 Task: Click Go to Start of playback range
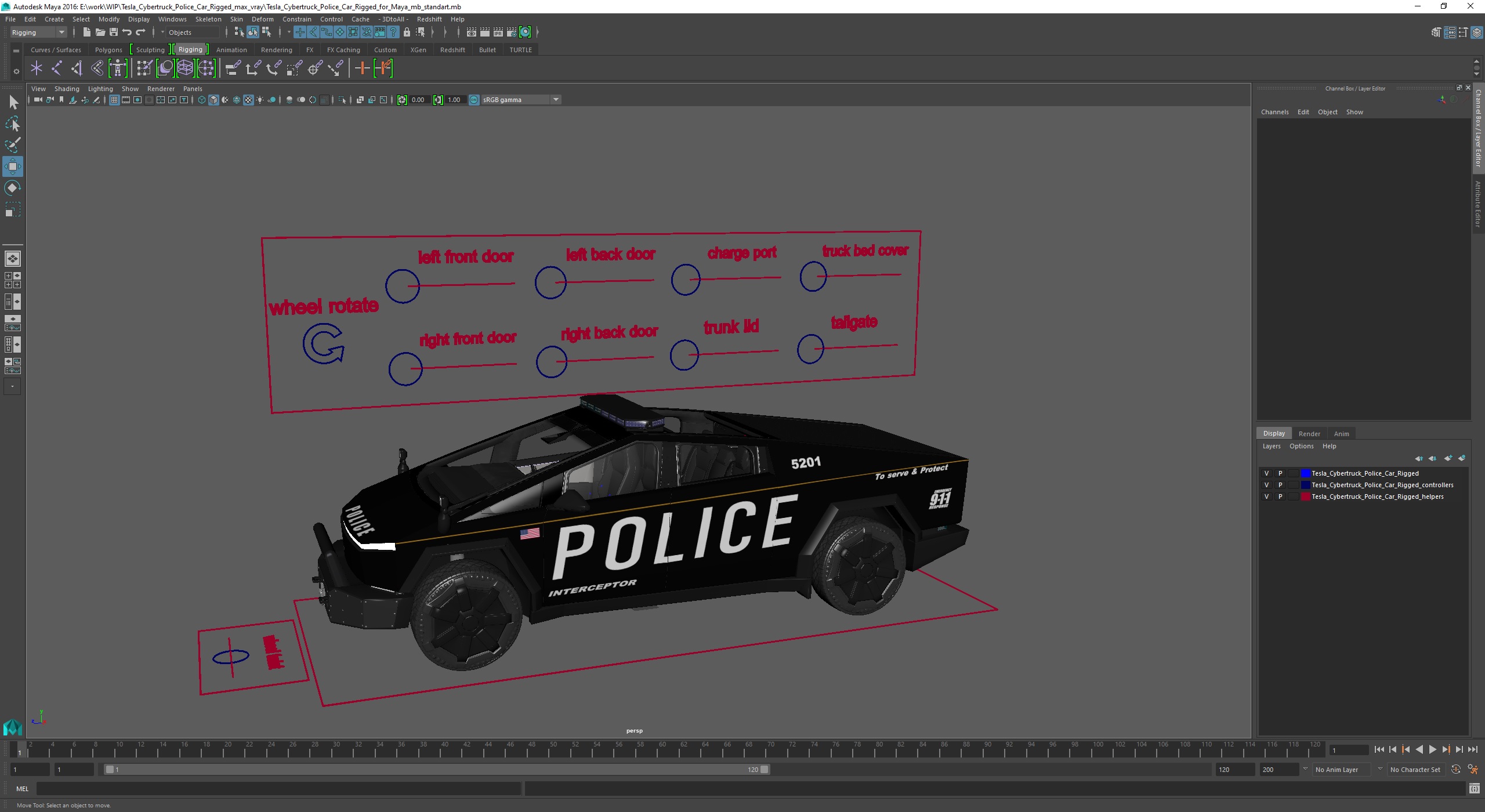[x=1379, y=750]
